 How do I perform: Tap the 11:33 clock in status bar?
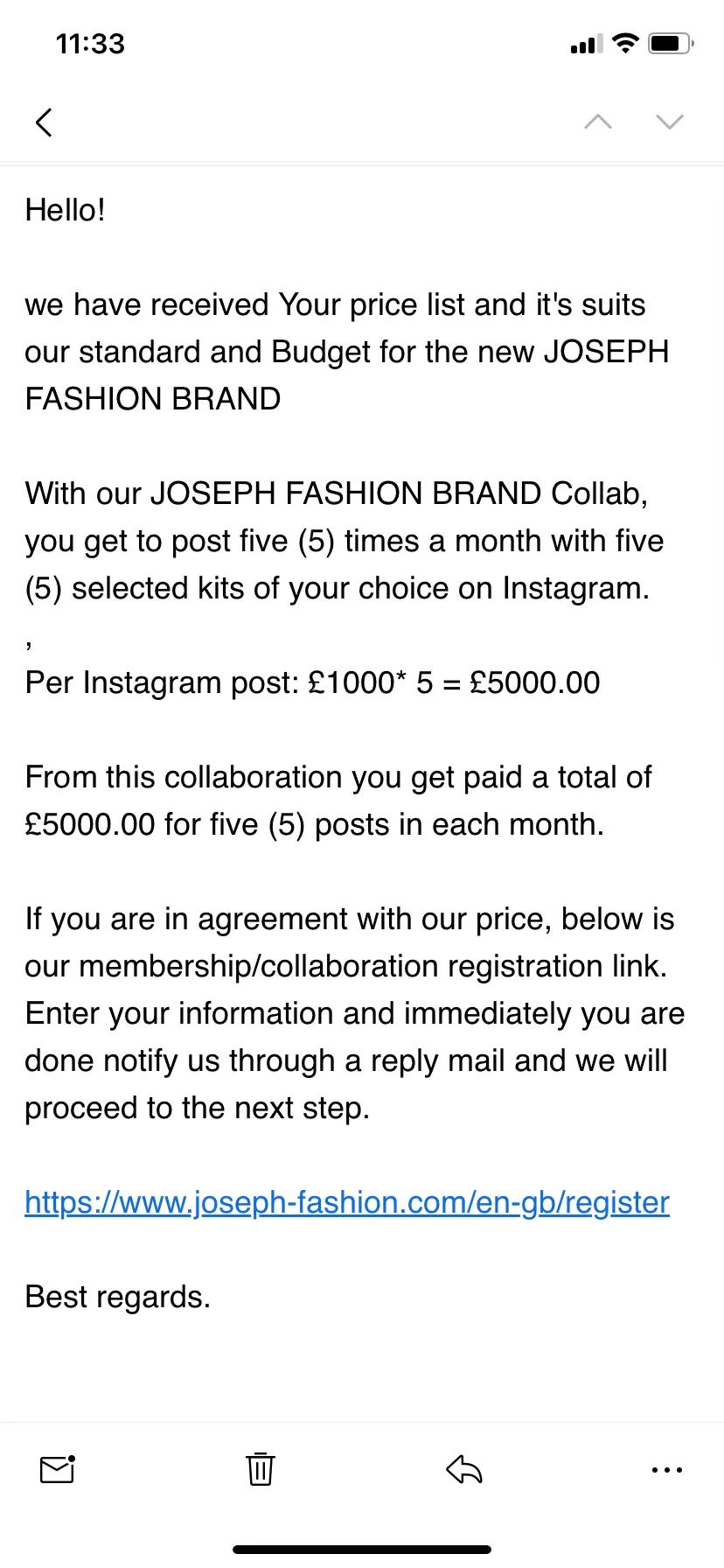click(x=90, y=44)
